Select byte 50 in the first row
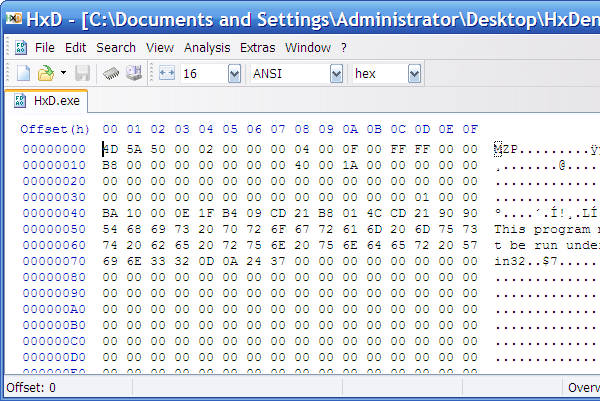The width and height of the screenshot is (600, 401). tap(158, 149)
